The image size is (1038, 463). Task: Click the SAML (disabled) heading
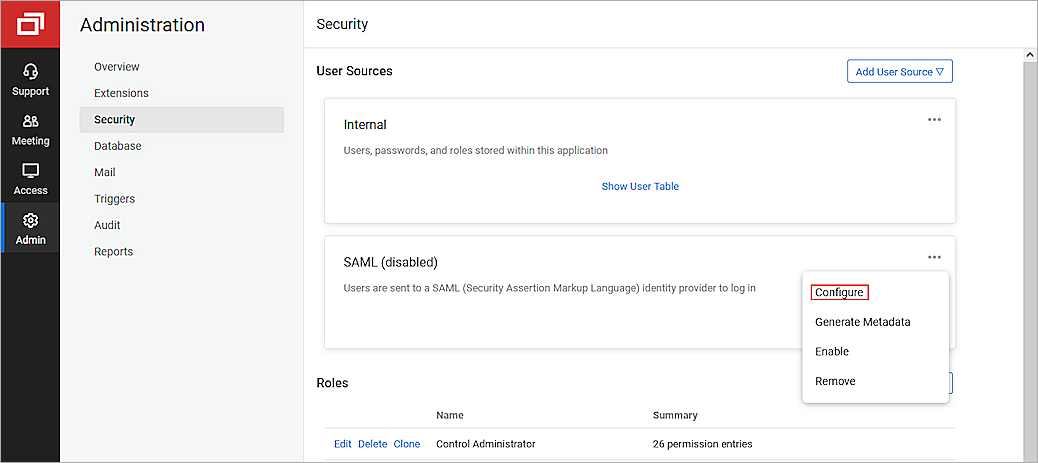pyautogui.click(x=391, y=262)
